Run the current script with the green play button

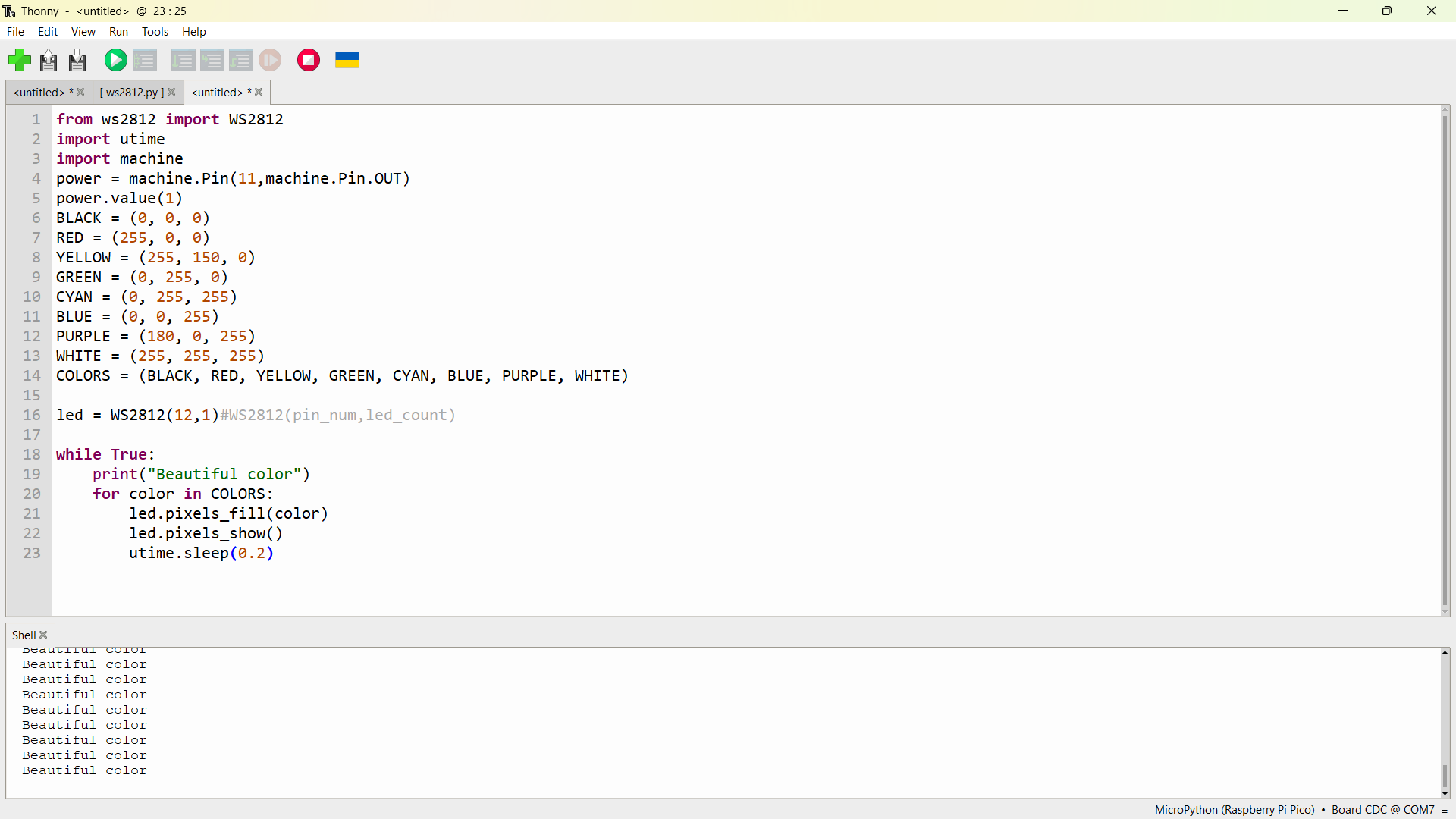pos(115,60)
